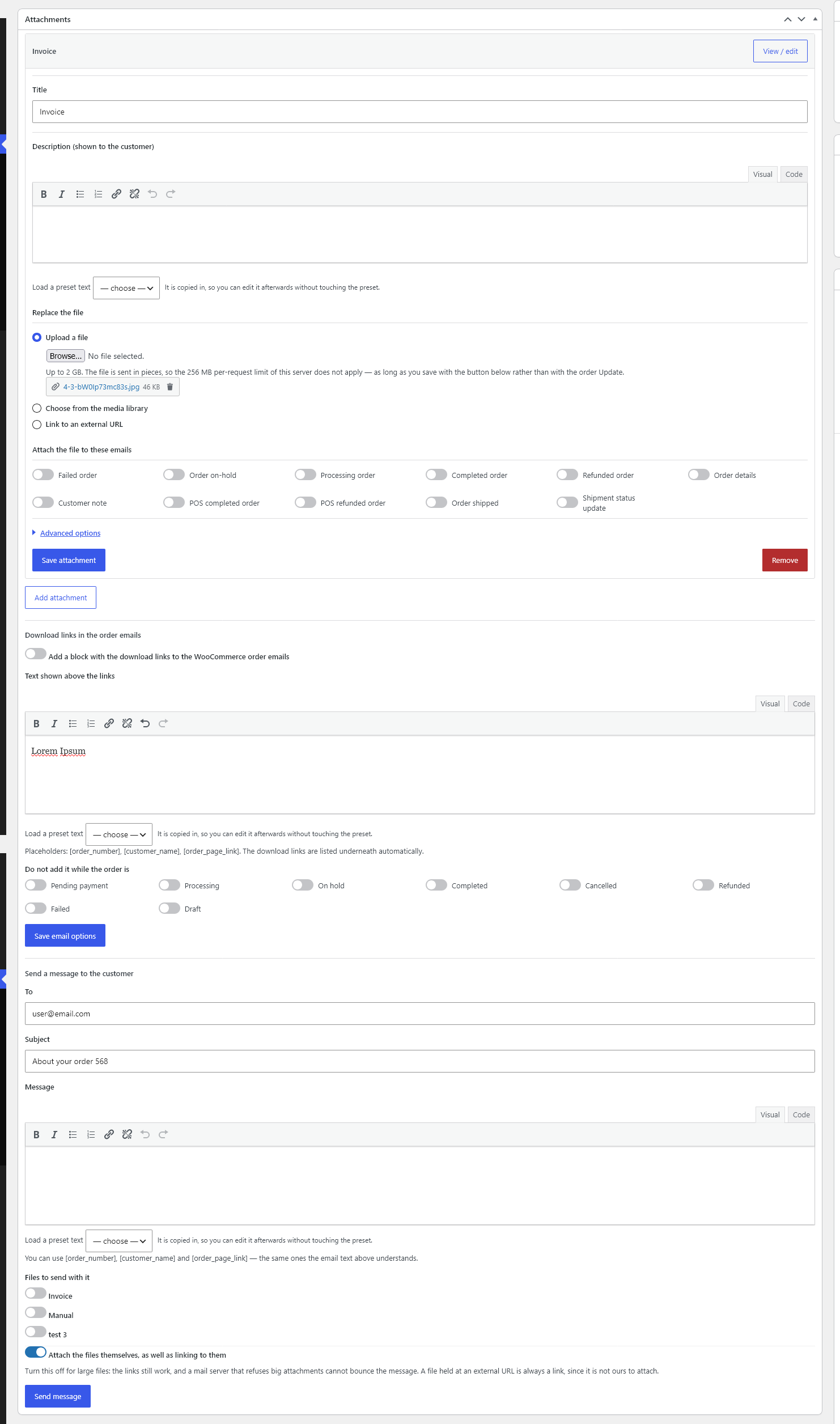Click the Add attachment button
The height and width of the screenshot is (1424, 840).
[x=61, y=597]
